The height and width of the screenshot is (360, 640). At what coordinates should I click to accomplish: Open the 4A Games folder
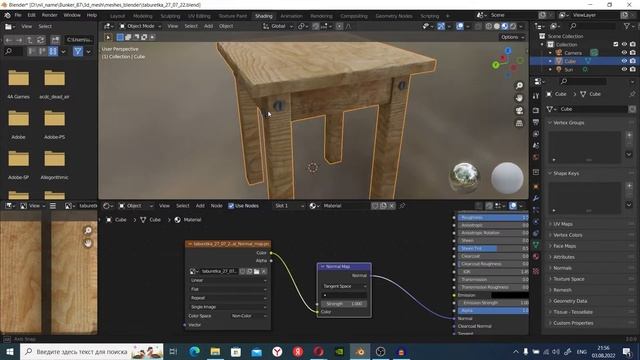(x=18, y=84)
